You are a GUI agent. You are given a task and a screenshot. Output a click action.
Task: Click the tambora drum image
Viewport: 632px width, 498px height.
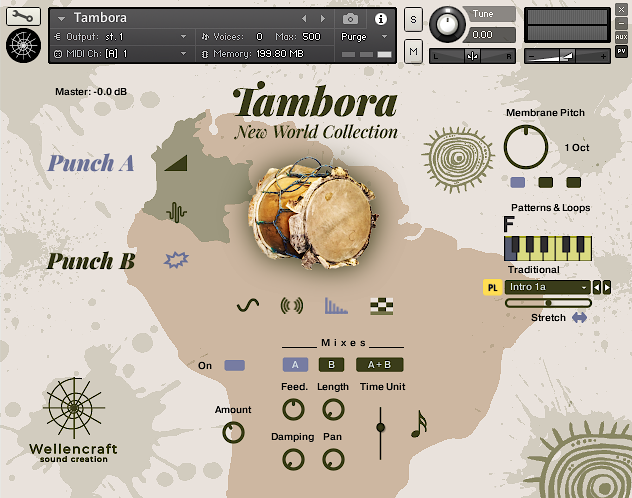point(313,213)
